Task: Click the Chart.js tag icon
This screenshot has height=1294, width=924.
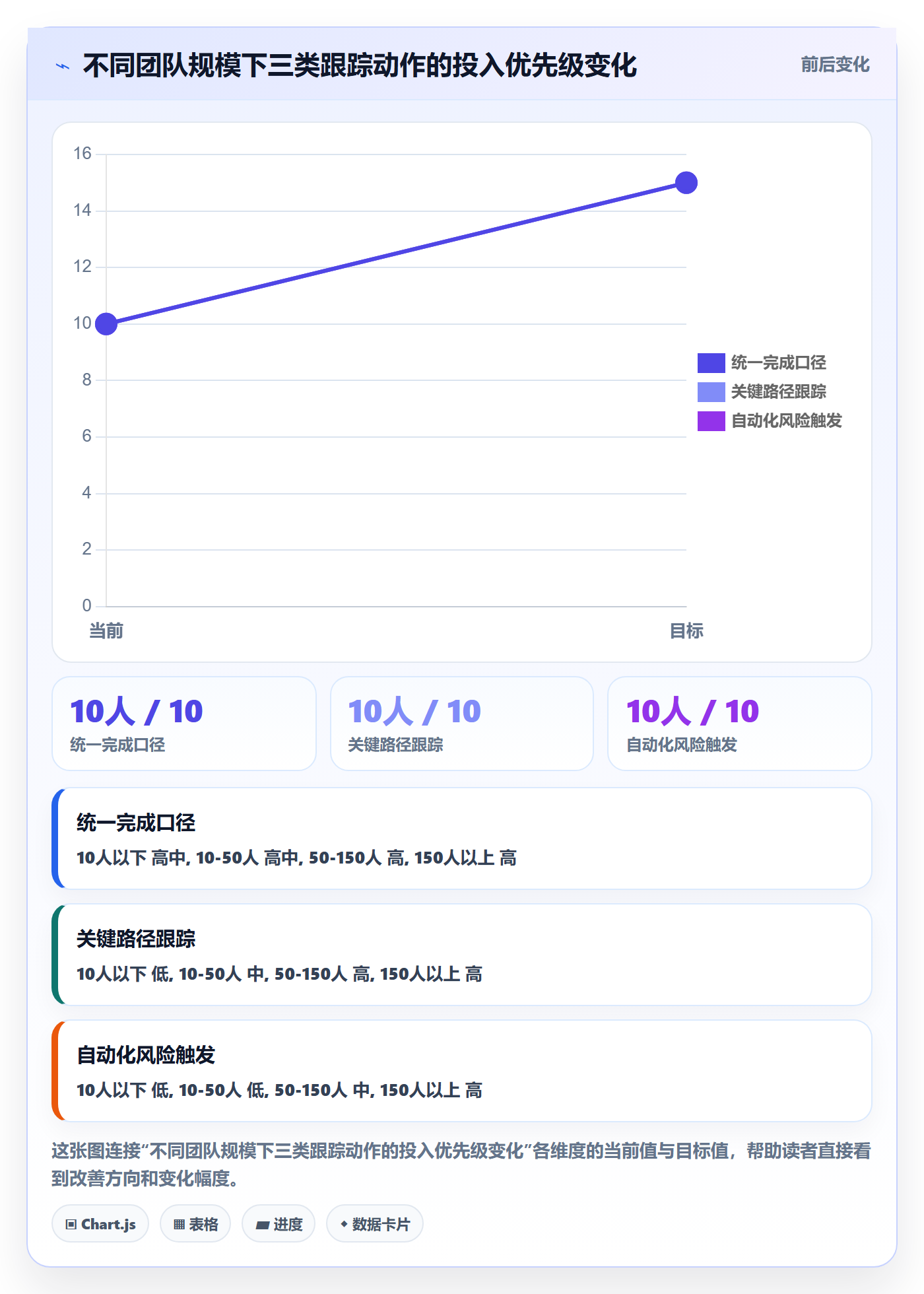Action: (71, 1225)
